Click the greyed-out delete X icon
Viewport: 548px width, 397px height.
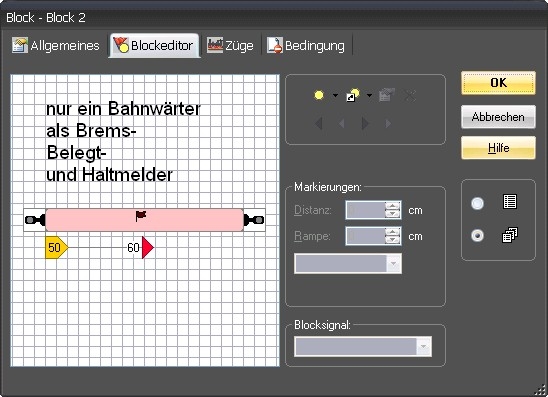(x=410, y=95)
